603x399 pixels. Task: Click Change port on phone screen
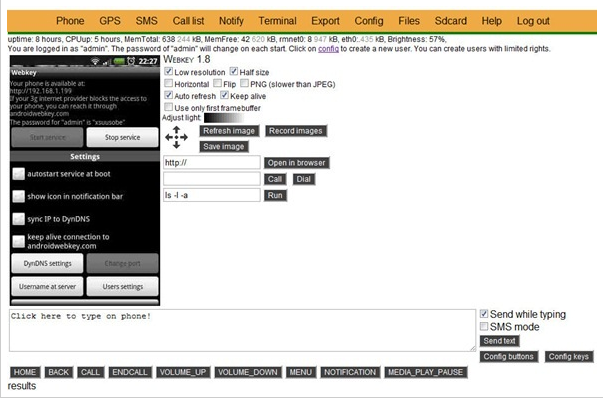pos(122,263)
